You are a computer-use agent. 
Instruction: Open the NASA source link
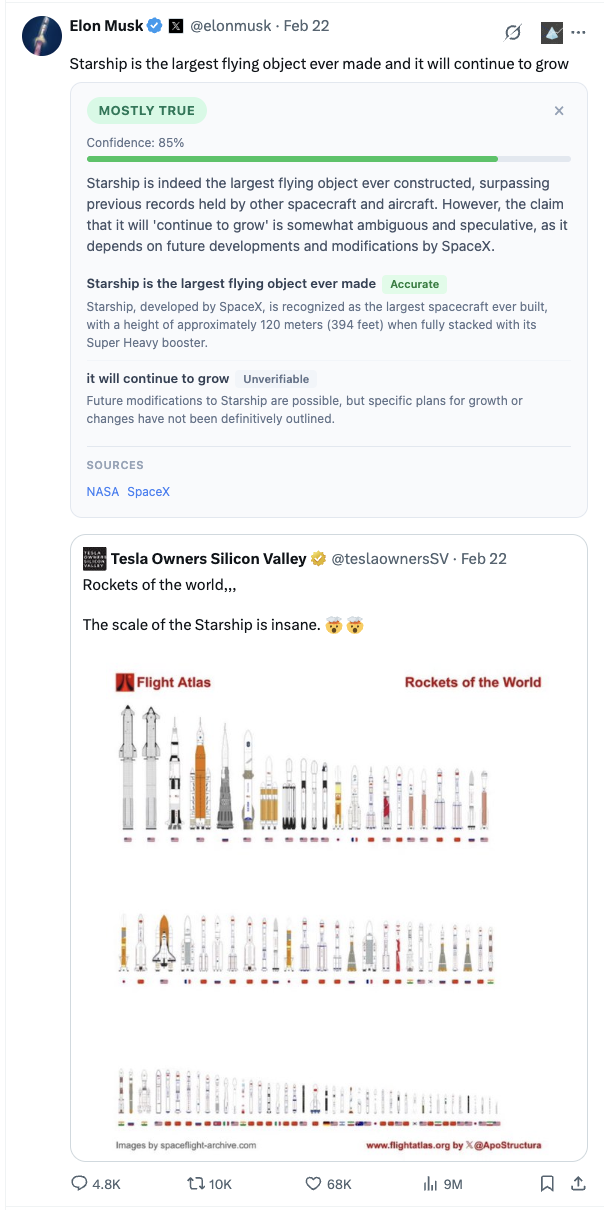coord(102,491)
